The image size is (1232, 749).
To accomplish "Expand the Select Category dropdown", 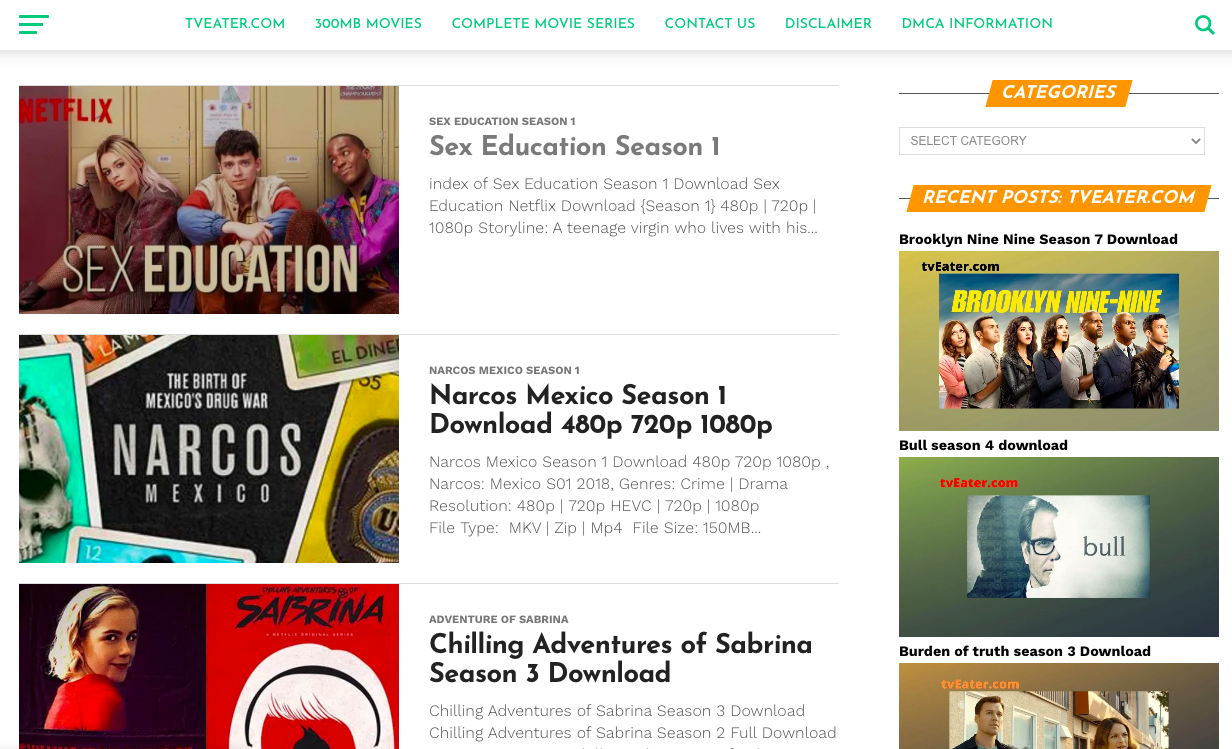I will pos(1051,141).
